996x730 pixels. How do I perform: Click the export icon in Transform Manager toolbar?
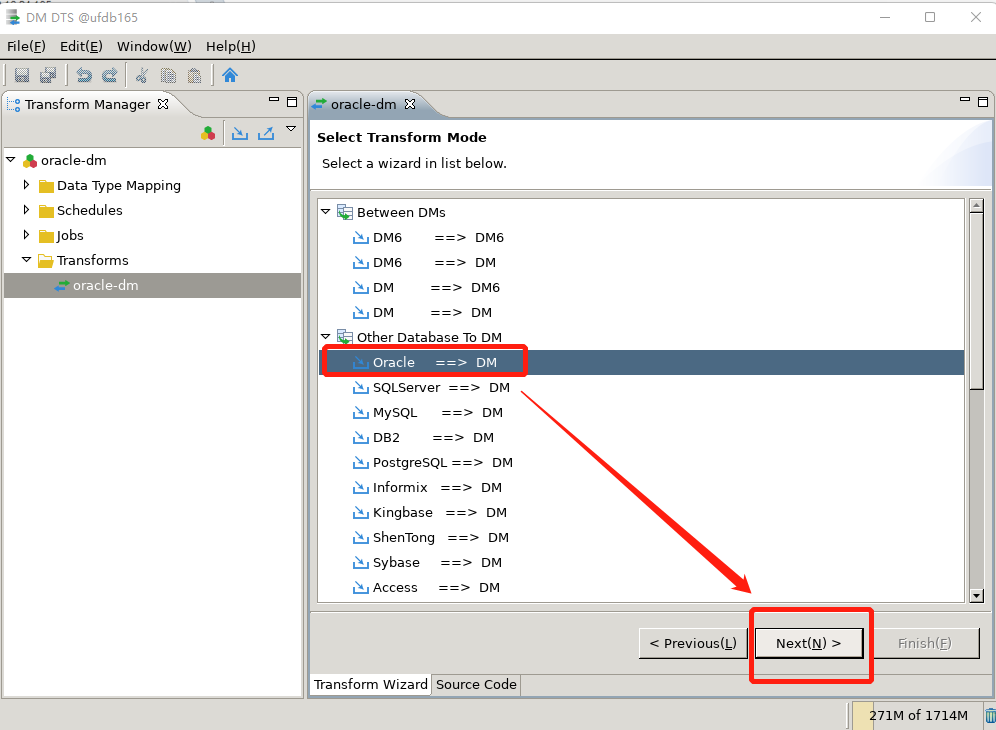click(x=266, y=133)
